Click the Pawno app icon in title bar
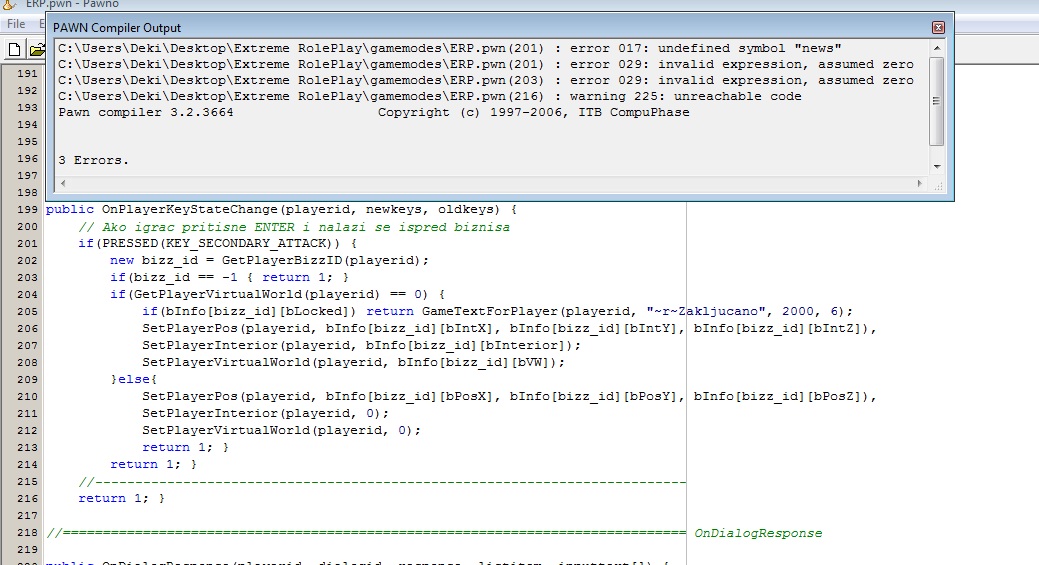This screenshot has height=565, width=1039. click(9, 5)
